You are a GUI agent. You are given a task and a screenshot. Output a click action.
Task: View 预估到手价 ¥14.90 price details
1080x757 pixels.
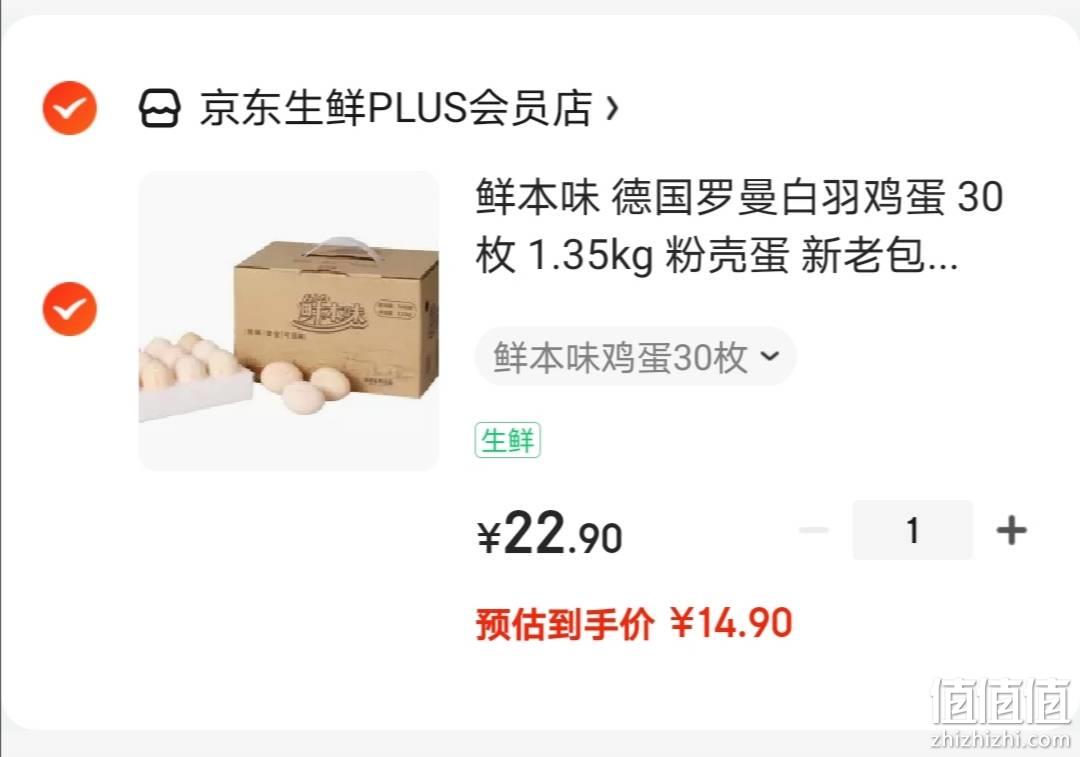[634, 624]
